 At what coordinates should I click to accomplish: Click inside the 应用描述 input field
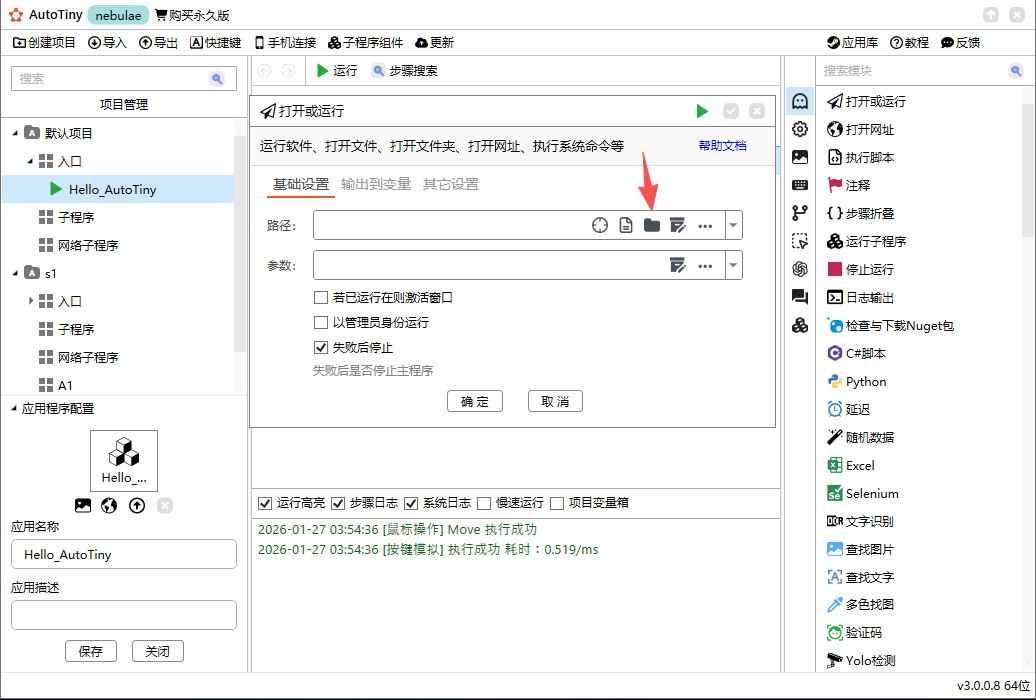123,614
